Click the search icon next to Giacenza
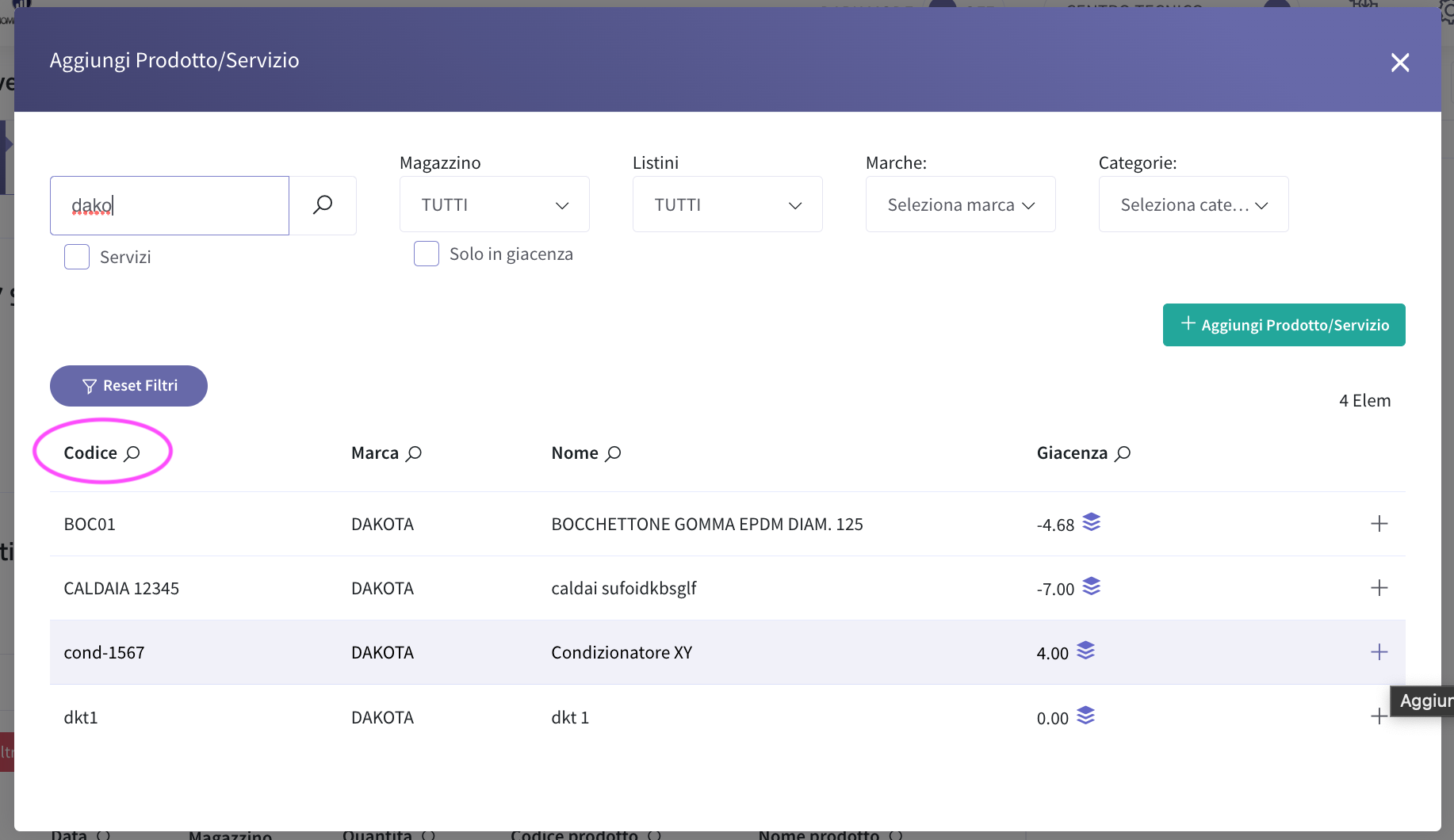The image size is (1454, 840). (1123, 453)
